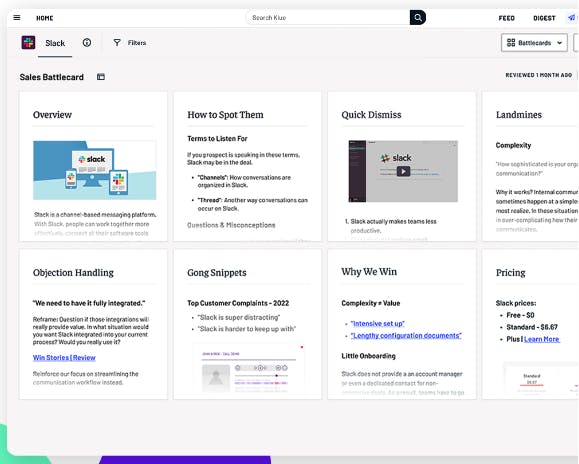The image size is (579, 464).
Task: Open the Battlecards dropdown
Action: [x=534, y=43]
